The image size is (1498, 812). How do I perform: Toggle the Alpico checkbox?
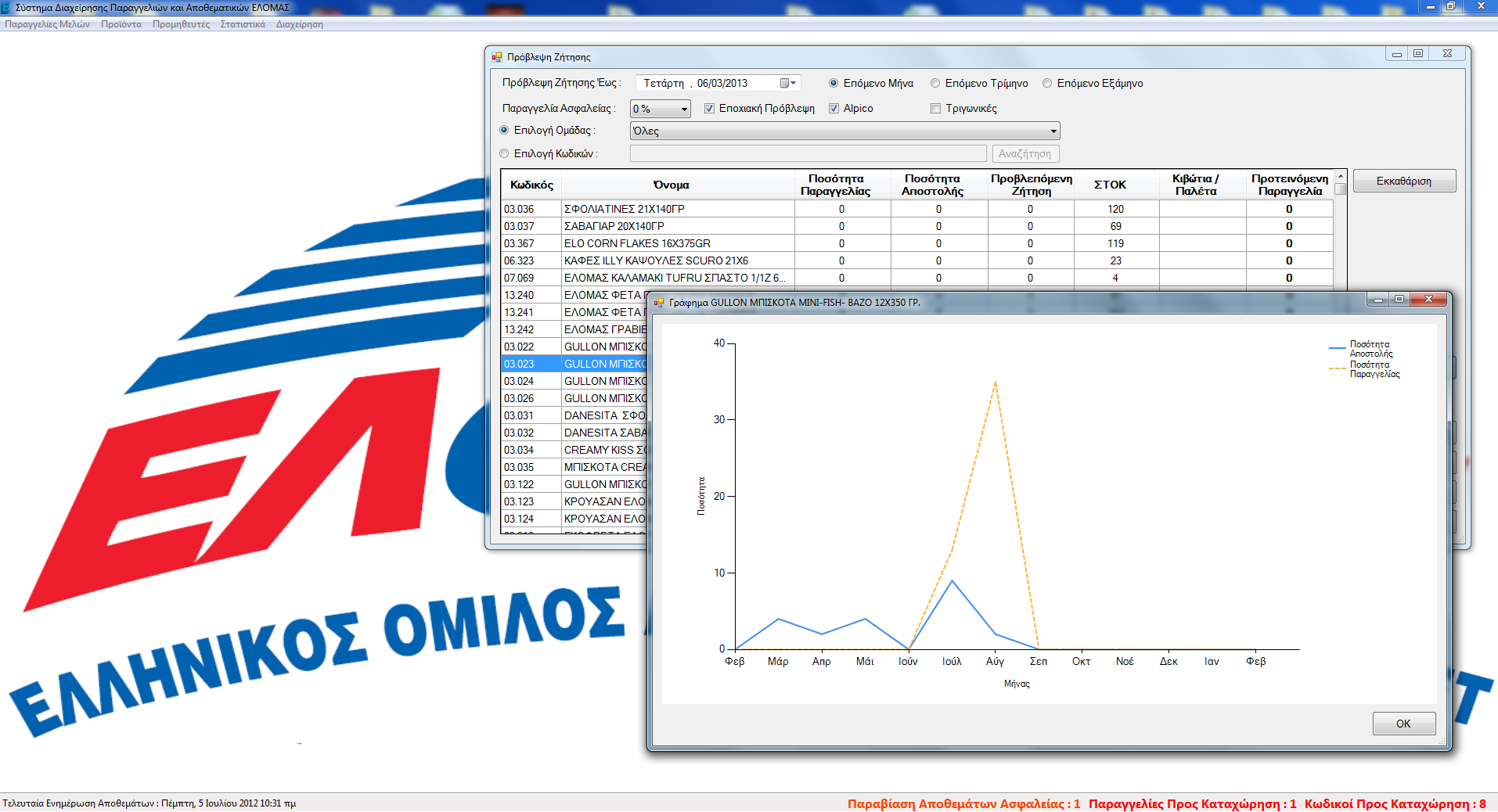point(834,109)
